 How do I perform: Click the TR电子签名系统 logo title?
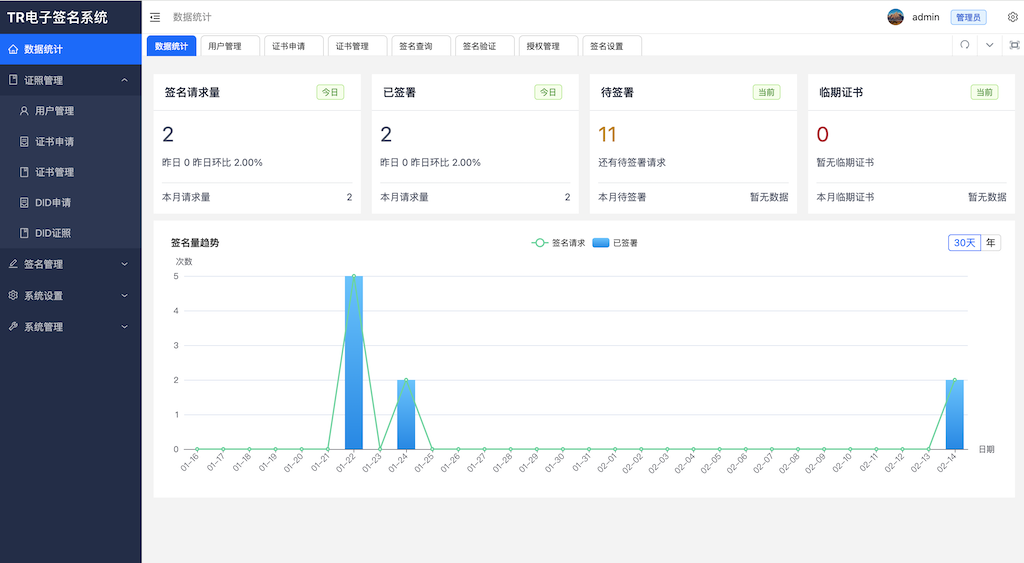[57, 17]
